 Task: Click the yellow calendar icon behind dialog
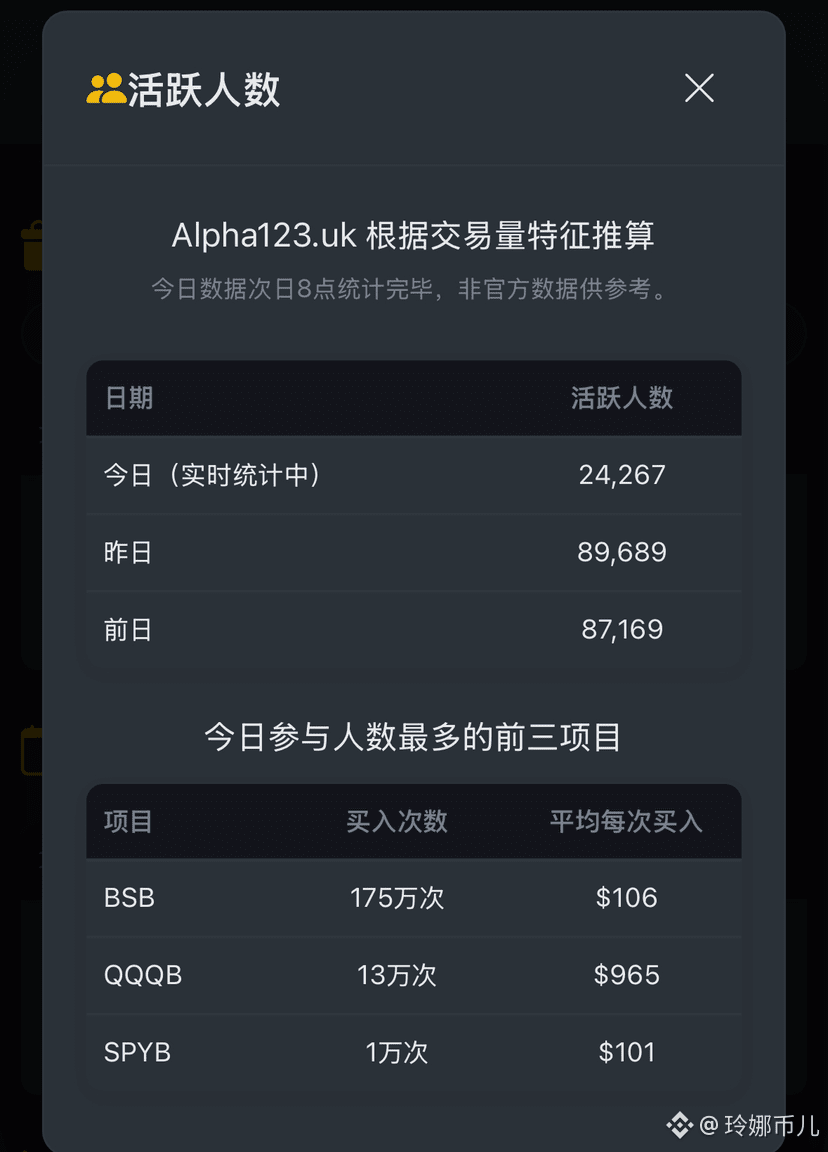tap(31, 750)
